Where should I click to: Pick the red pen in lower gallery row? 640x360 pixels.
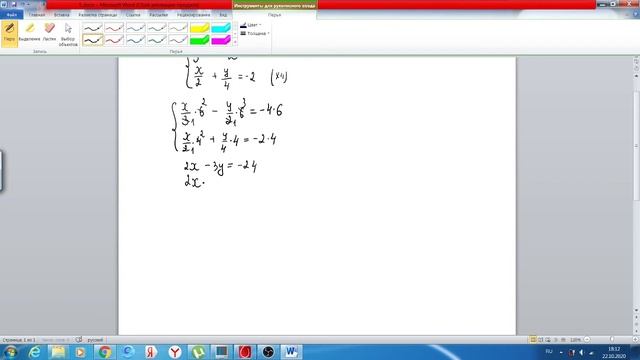(114, 40)
